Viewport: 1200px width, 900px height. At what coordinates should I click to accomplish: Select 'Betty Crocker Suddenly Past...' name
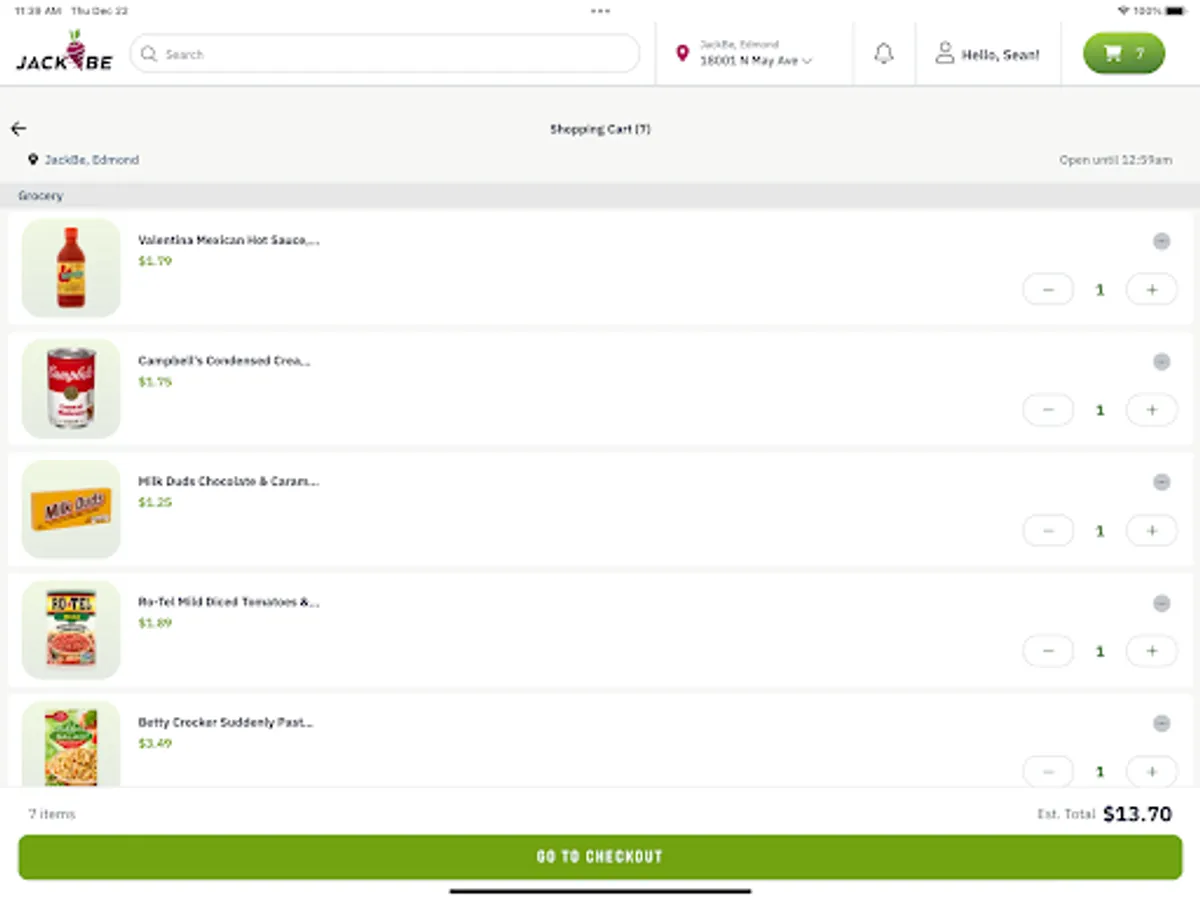click(x=226, y=722)
